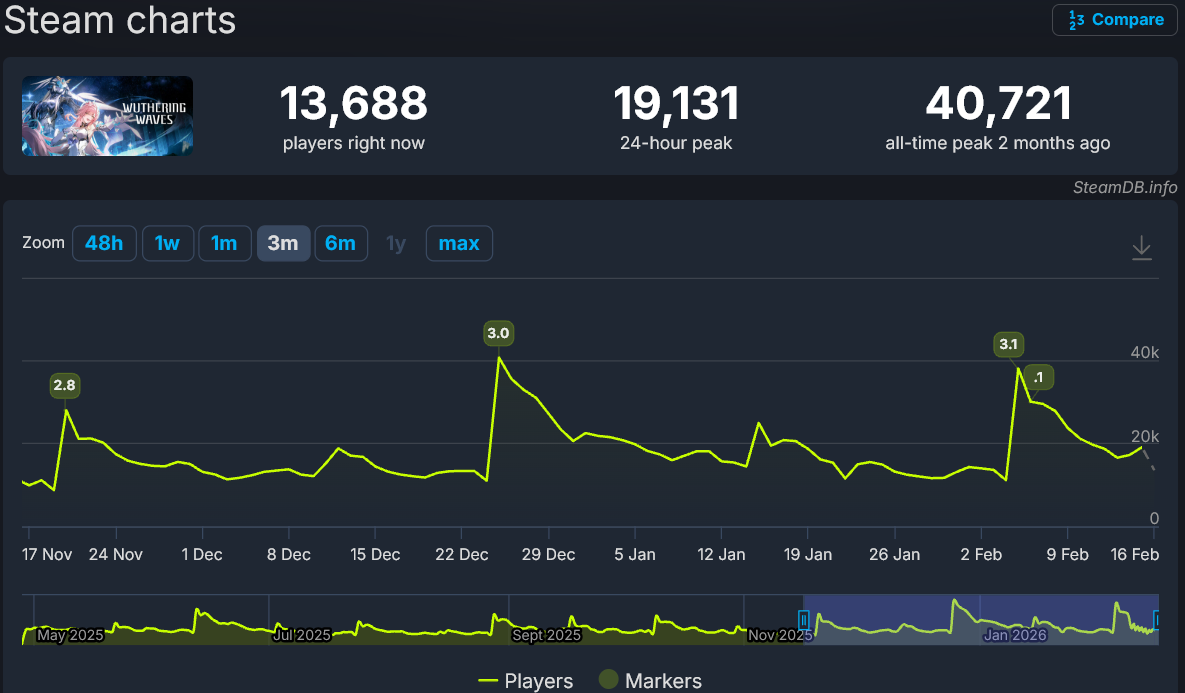Select the Sept 2025 navigator label
Viewport: 1185px width, 693px height.
pos(546,635)
